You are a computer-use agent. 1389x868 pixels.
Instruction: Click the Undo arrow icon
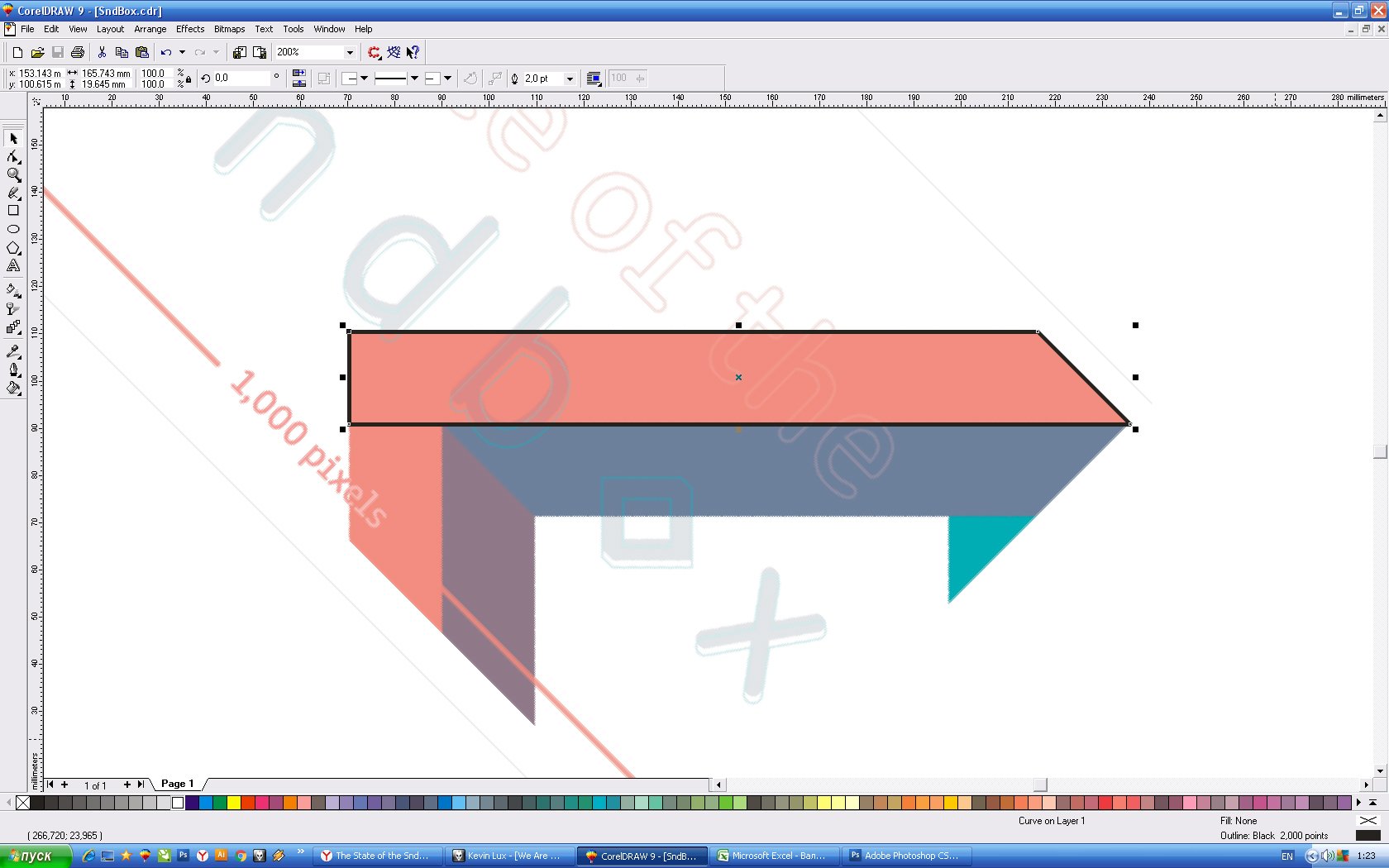pyautogui.click(x=166, y=52)
